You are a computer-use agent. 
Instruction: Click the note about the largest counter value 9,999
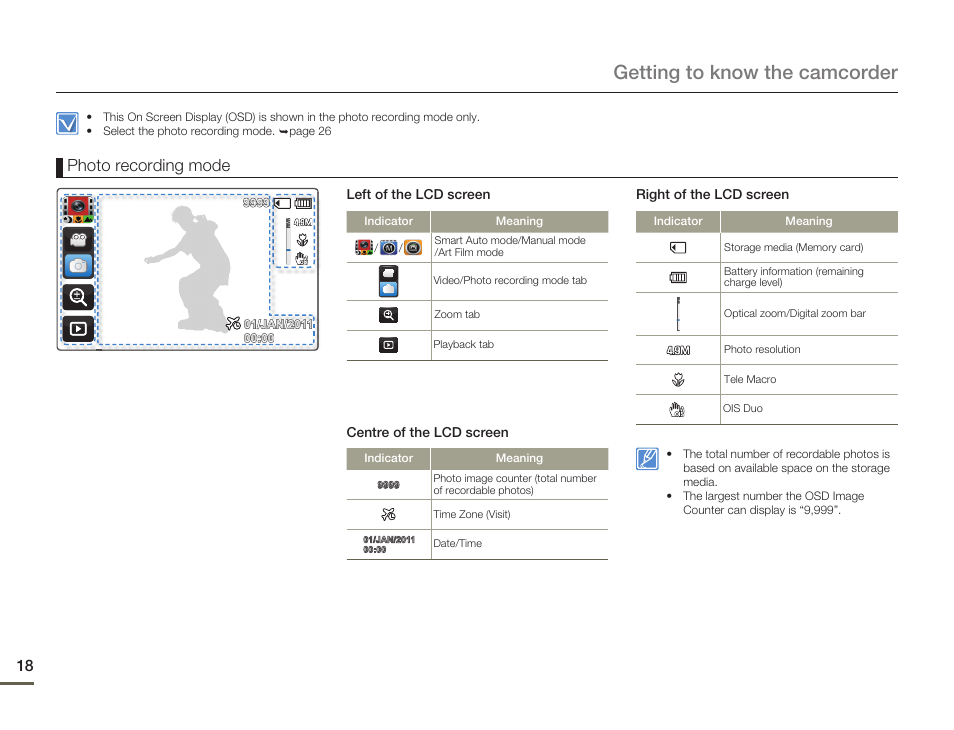(773, 503)
